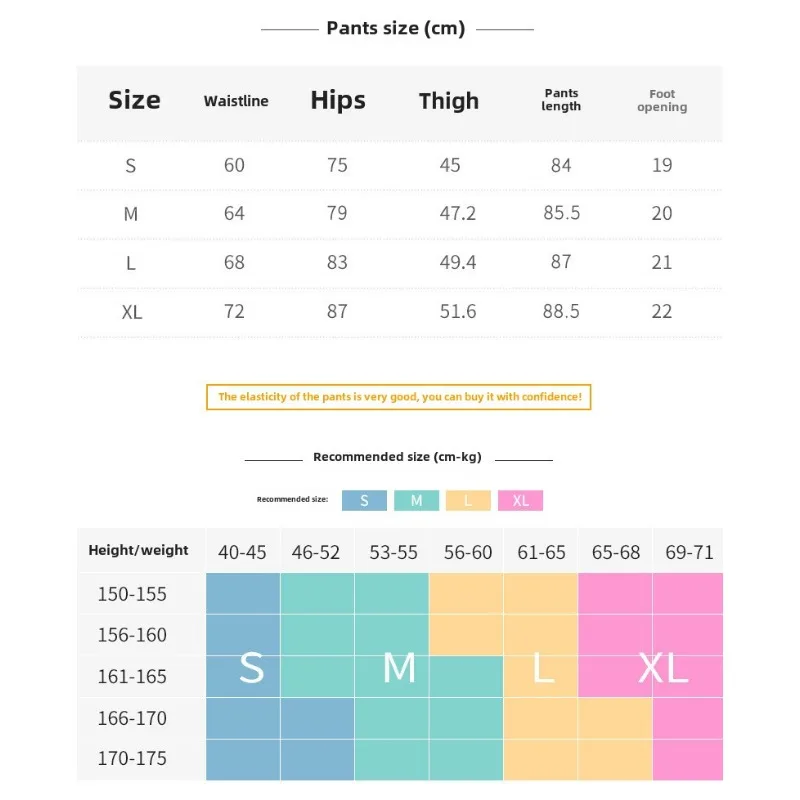The image size is (800, 800).
Task: Click the blue S legend swatch
Action: coord(364,501)
